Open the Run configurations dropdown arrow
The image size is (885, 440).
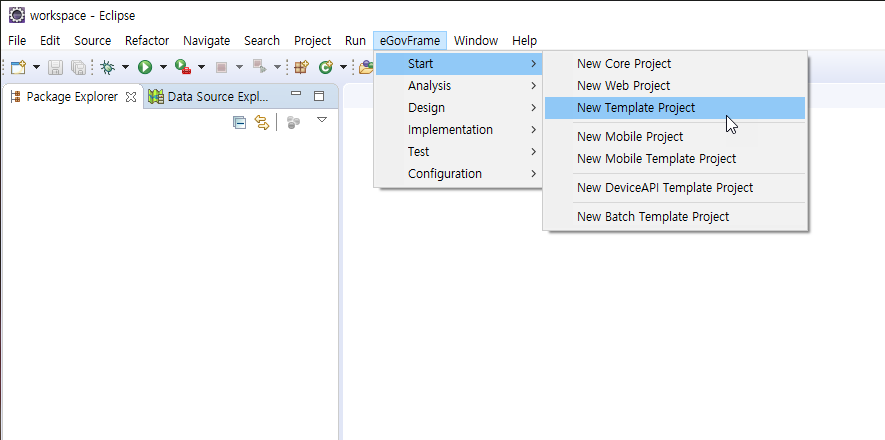pyautogui.click(x=163, y=67)
